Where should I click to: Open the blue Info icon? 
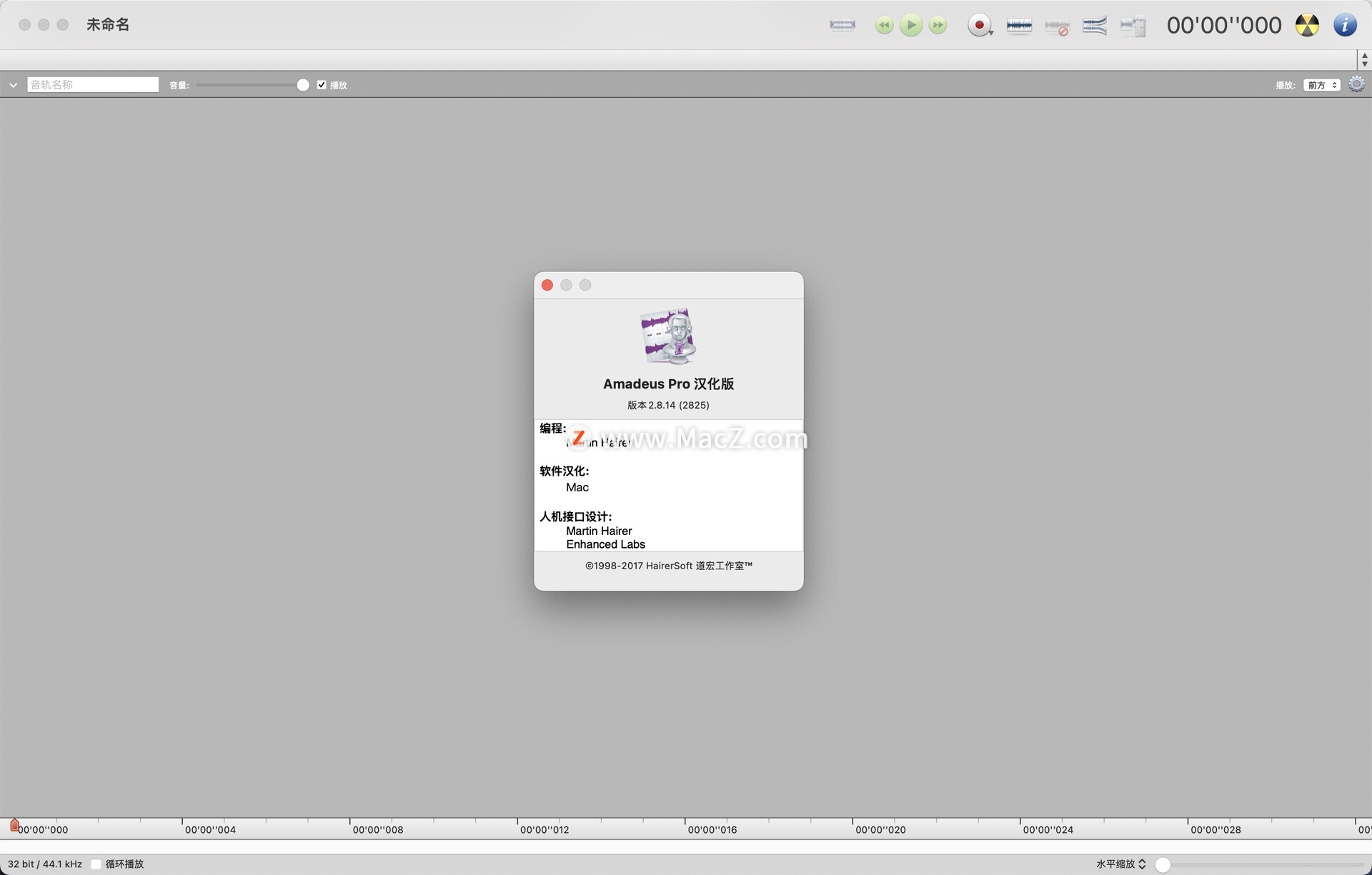[x=1345, y=25]
